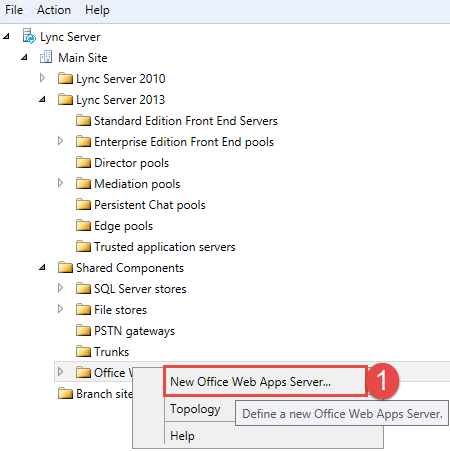This screenshot has width=450, height=451.
Task: Collapse the Lync Server root node
Action: tap(7, 36)
